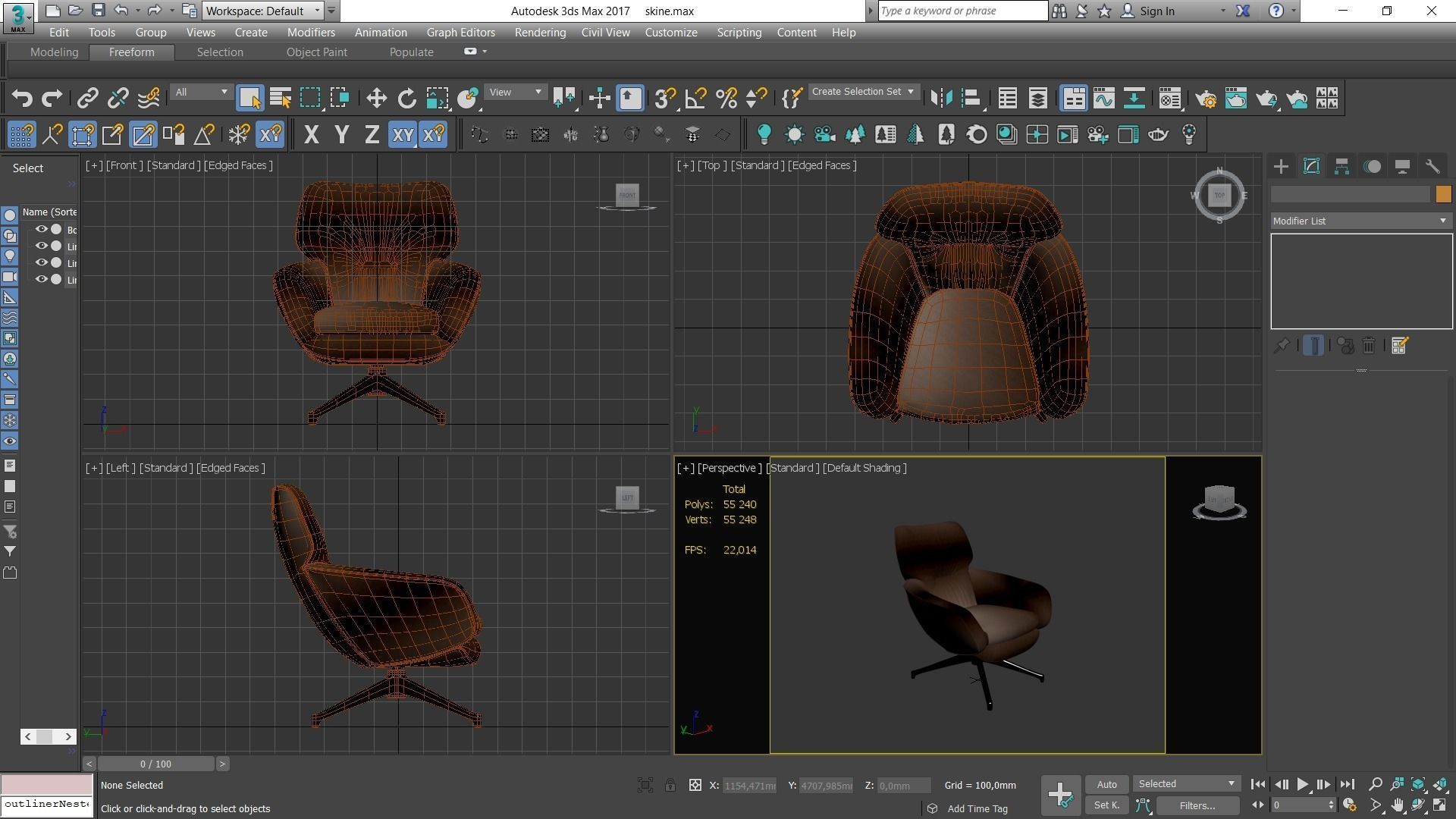
Task: Open the View reference coordinate dropdown
Action: click(x=516, y=92)
